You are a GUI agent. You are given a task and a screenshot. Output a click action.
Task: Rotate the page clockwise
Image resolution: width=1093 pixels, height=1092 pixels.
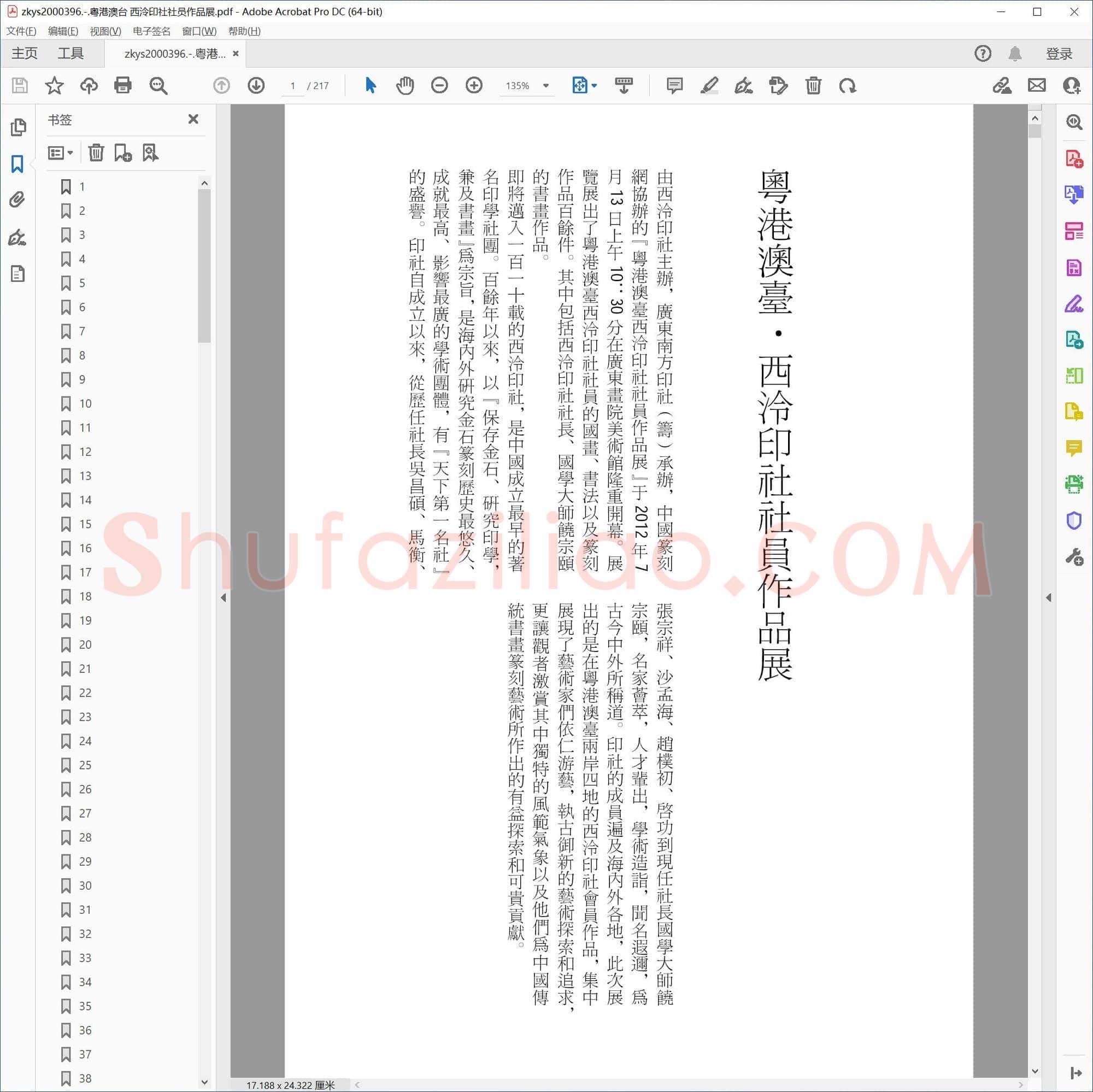pos(848,85)
